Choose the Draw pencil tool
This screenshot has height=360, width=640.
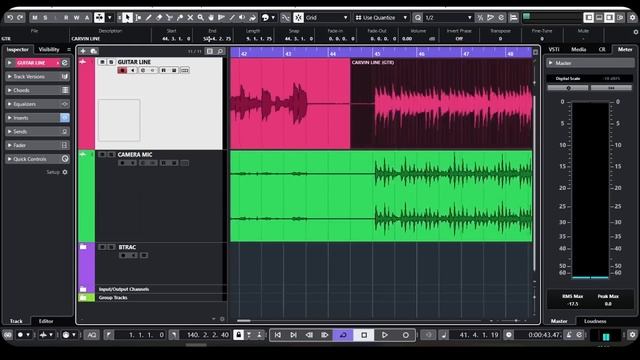148,18
